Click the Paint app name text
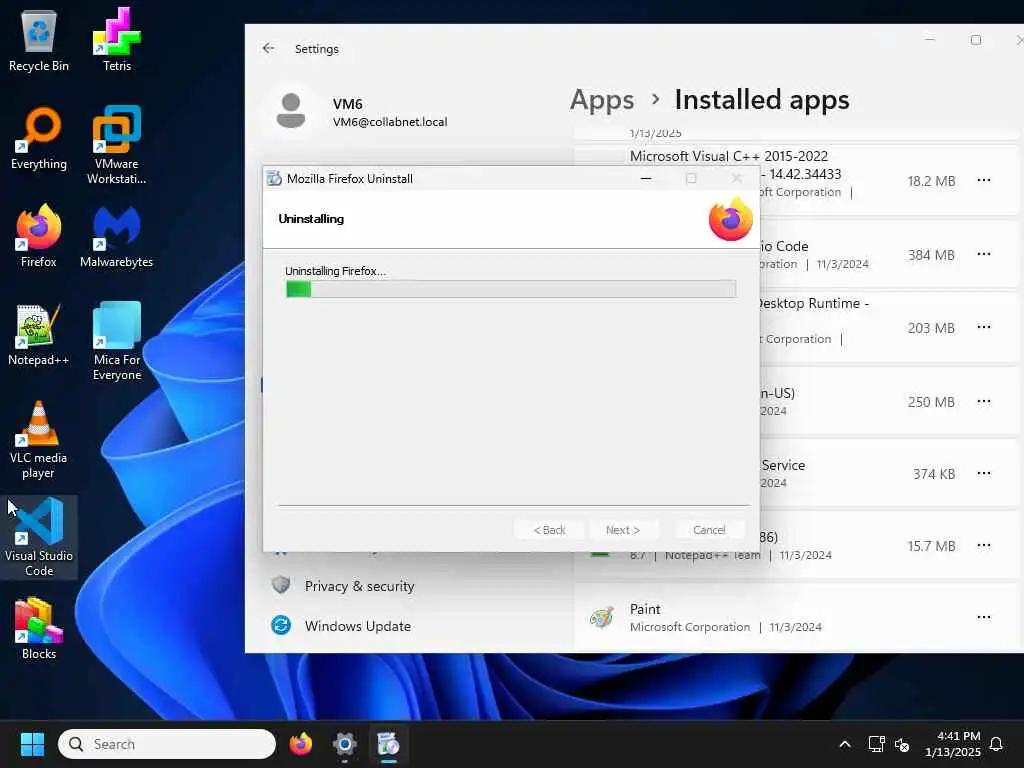Image resolution: width=1024 pixels, height=768 pixels. pos(645,609)
